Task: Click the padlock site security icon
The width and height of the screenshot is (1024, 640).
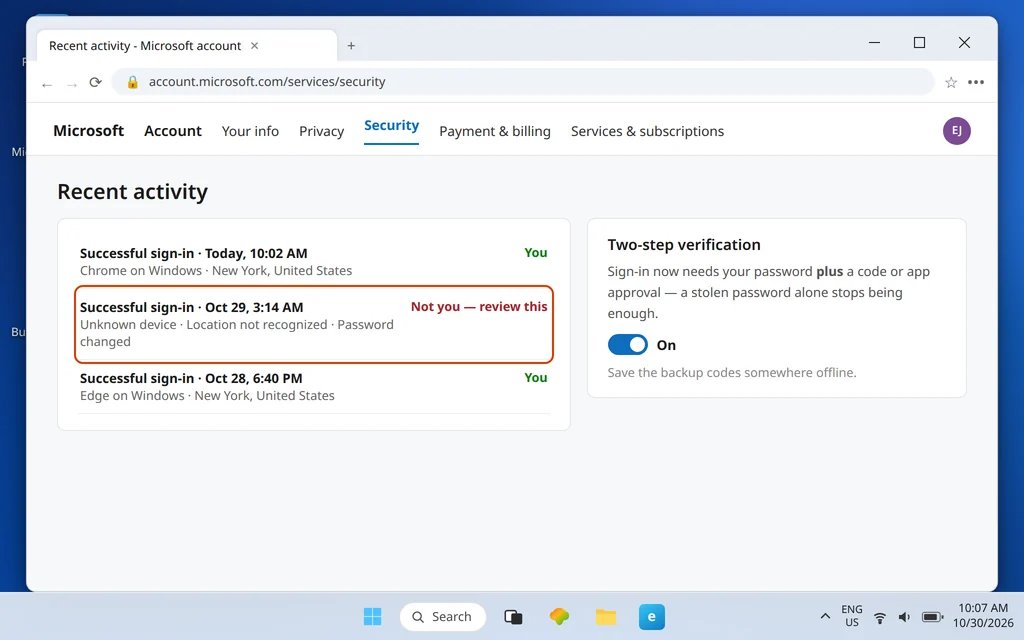Action: tap(133, 82)
